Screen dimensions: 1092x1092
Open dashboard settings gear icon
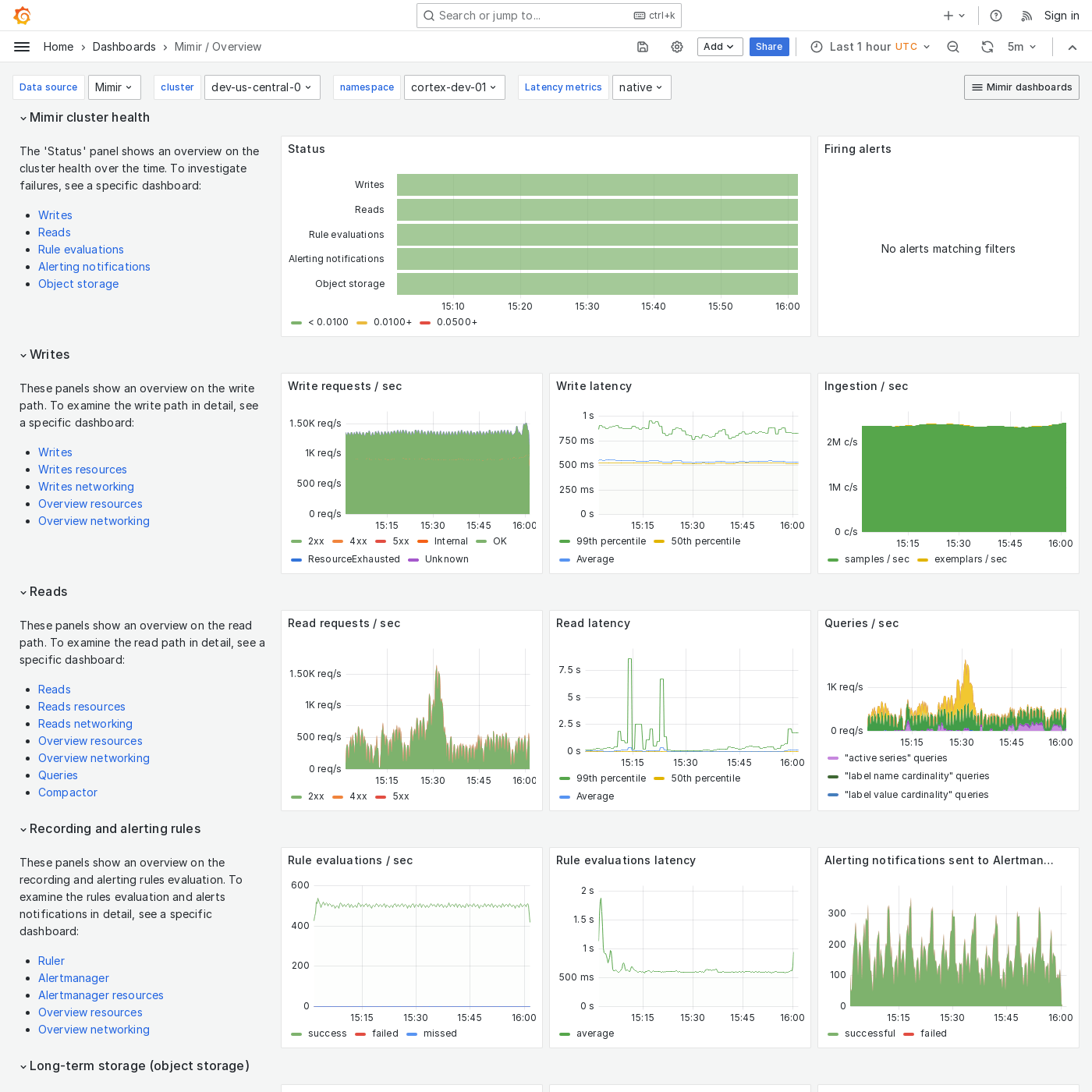coord(677,47)
